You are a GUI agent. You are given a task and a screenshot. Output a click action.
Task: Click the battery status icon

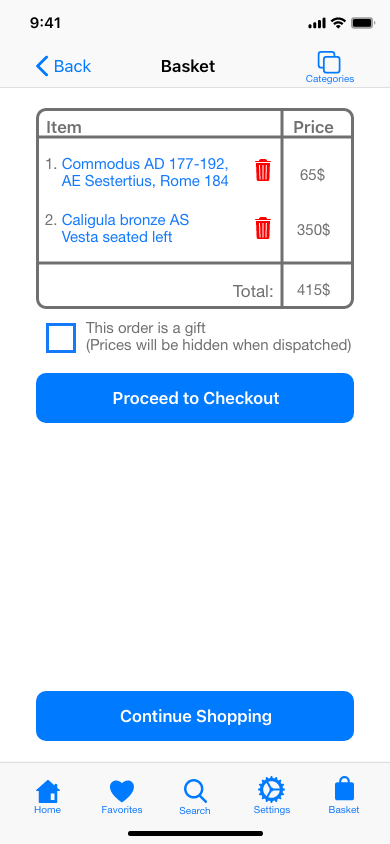(363, 23)
